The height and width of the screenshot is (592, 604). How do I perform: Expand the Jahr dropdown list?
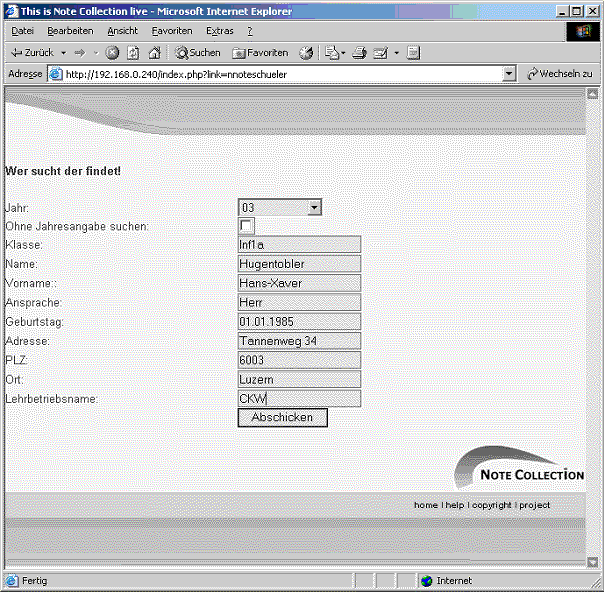tap(314, 207)
